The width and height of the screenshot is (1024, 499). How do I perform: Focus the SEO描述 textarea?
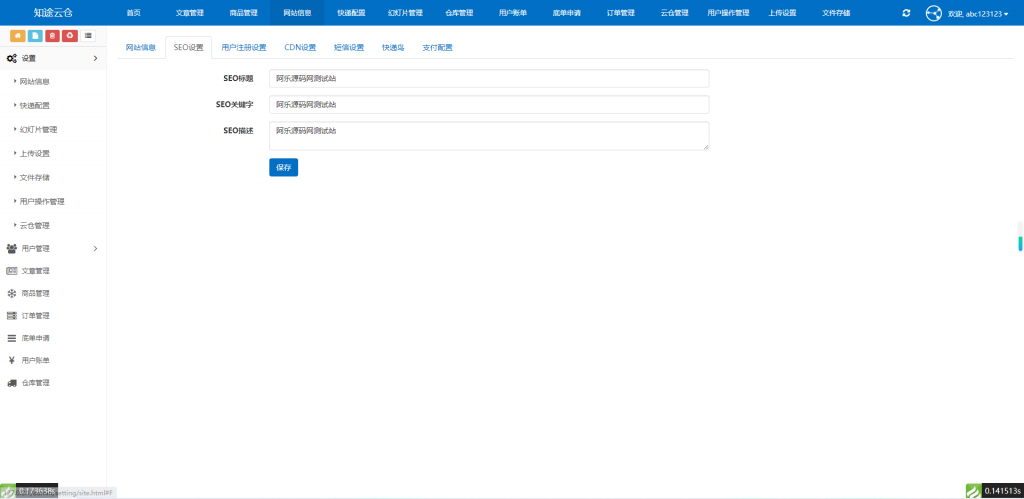(x=489, y=136)
